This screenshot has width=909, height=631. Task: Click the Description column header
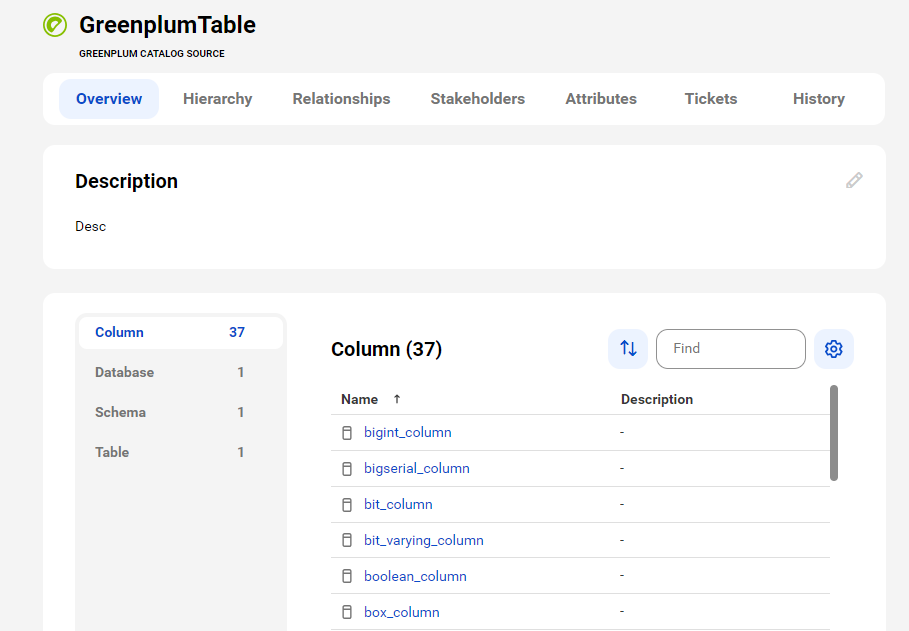click(x=657, y=399)
